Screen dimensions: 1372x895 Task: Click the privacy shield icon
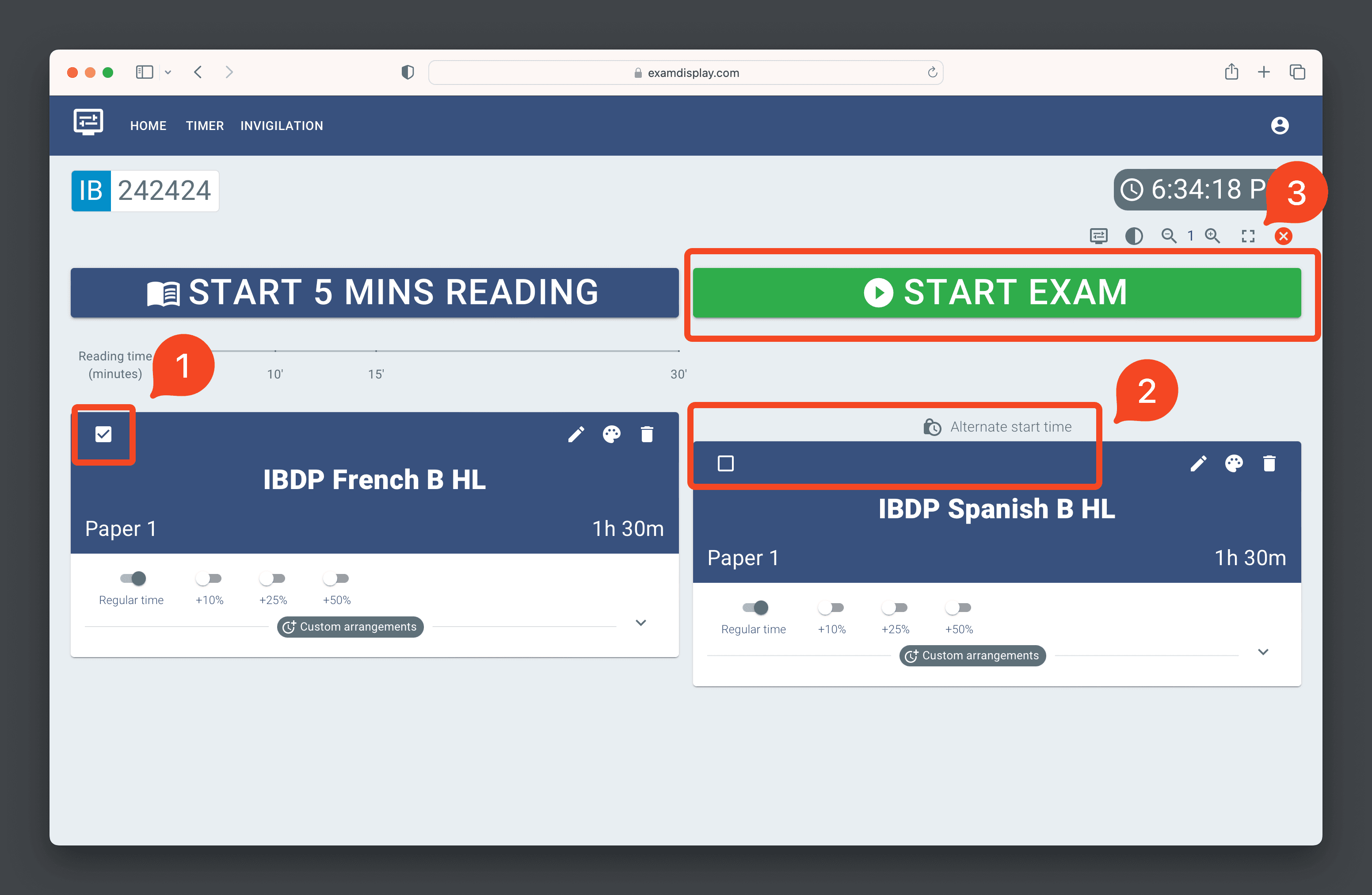(408, 72)
